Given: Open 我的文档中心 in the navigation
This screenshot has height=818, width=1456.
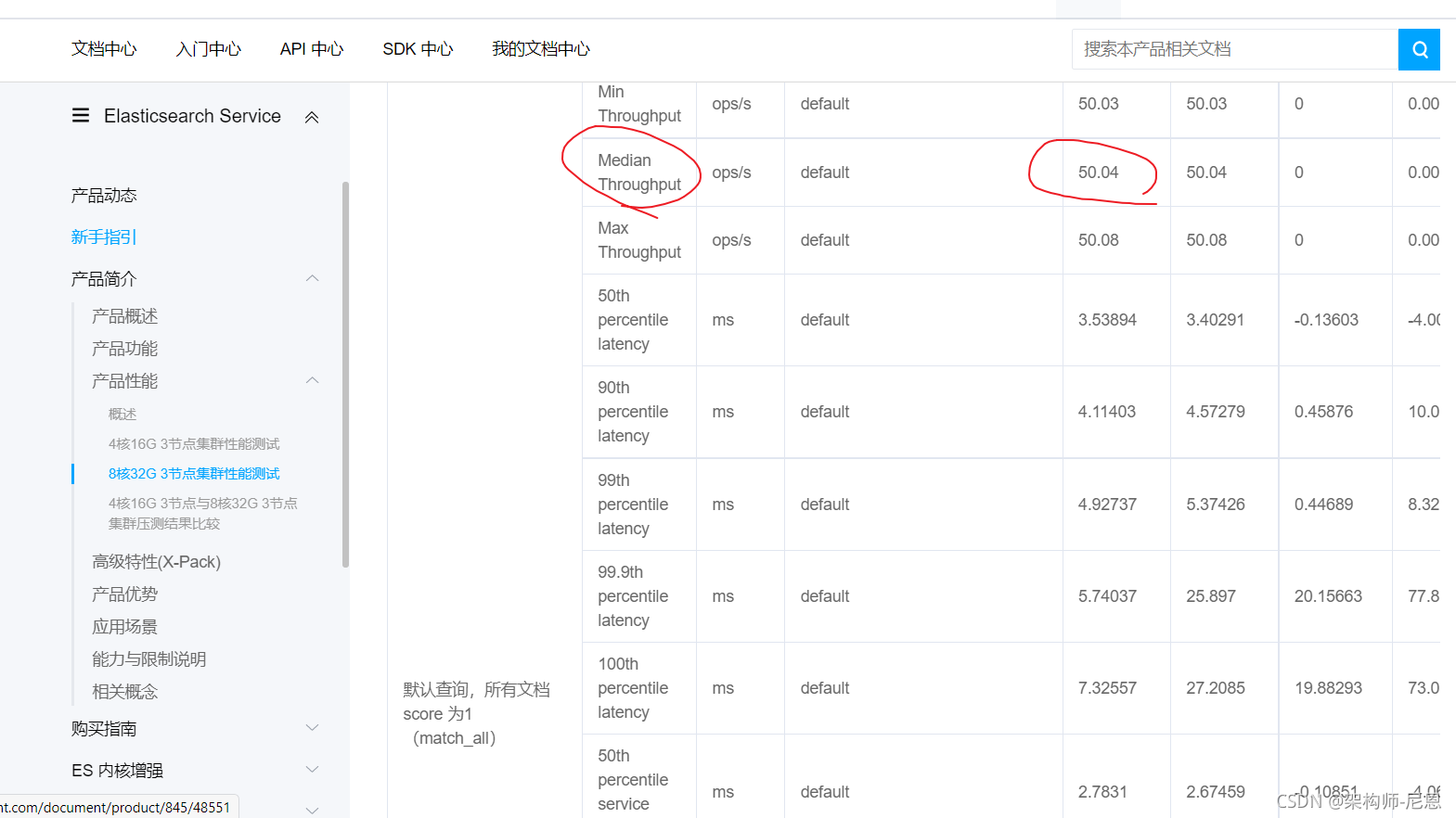Looking at the screenshot, I should click(x=541, y=49).
